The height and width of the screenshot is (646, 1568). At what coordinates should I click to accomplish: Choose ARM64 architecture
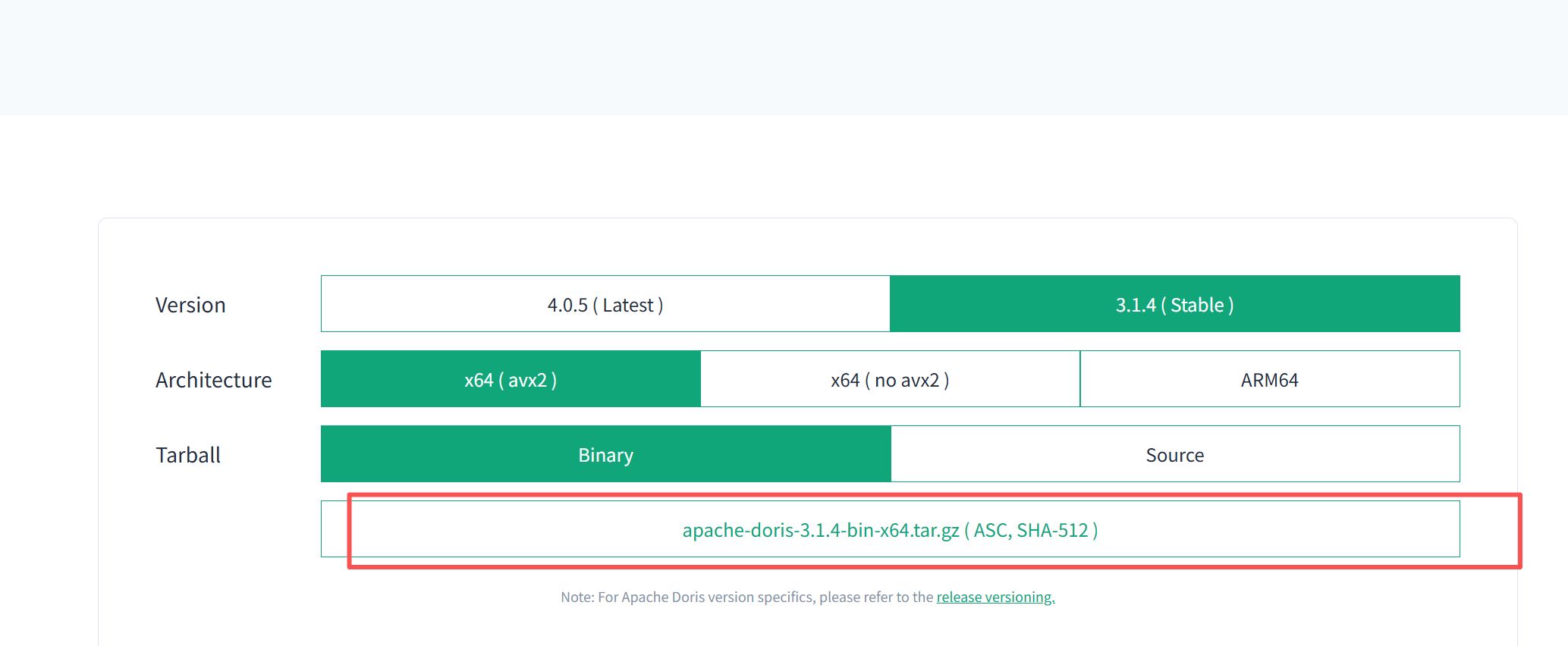pos(1270,379)
